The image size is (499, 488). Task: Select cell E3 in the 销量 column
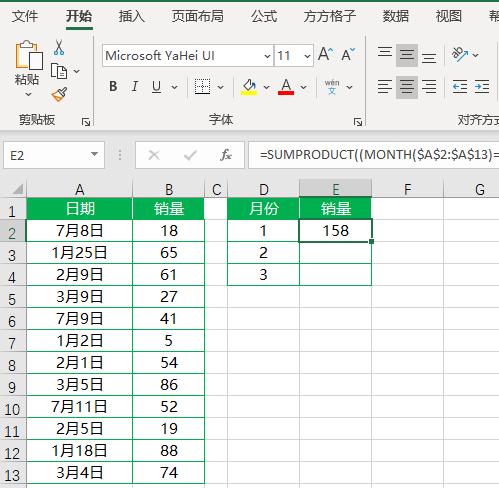[335, 253]
